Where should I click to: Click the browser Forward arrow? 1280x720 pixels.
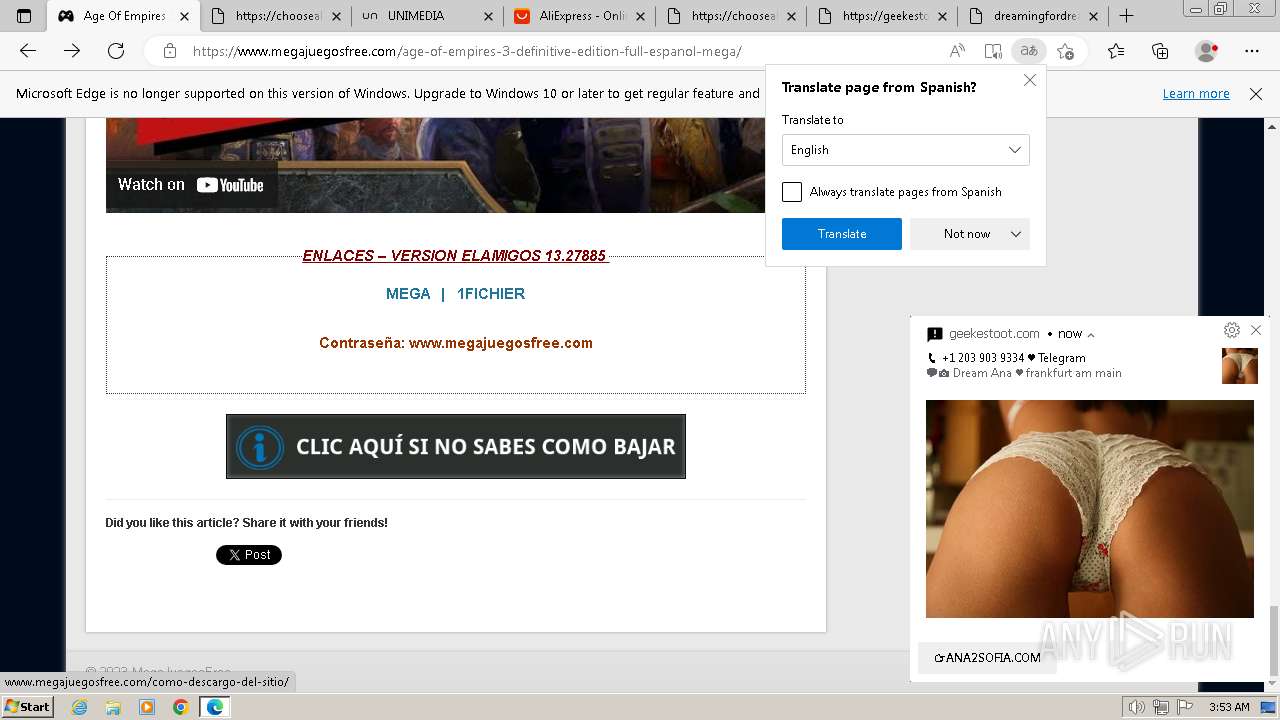[x=72, y=51]
